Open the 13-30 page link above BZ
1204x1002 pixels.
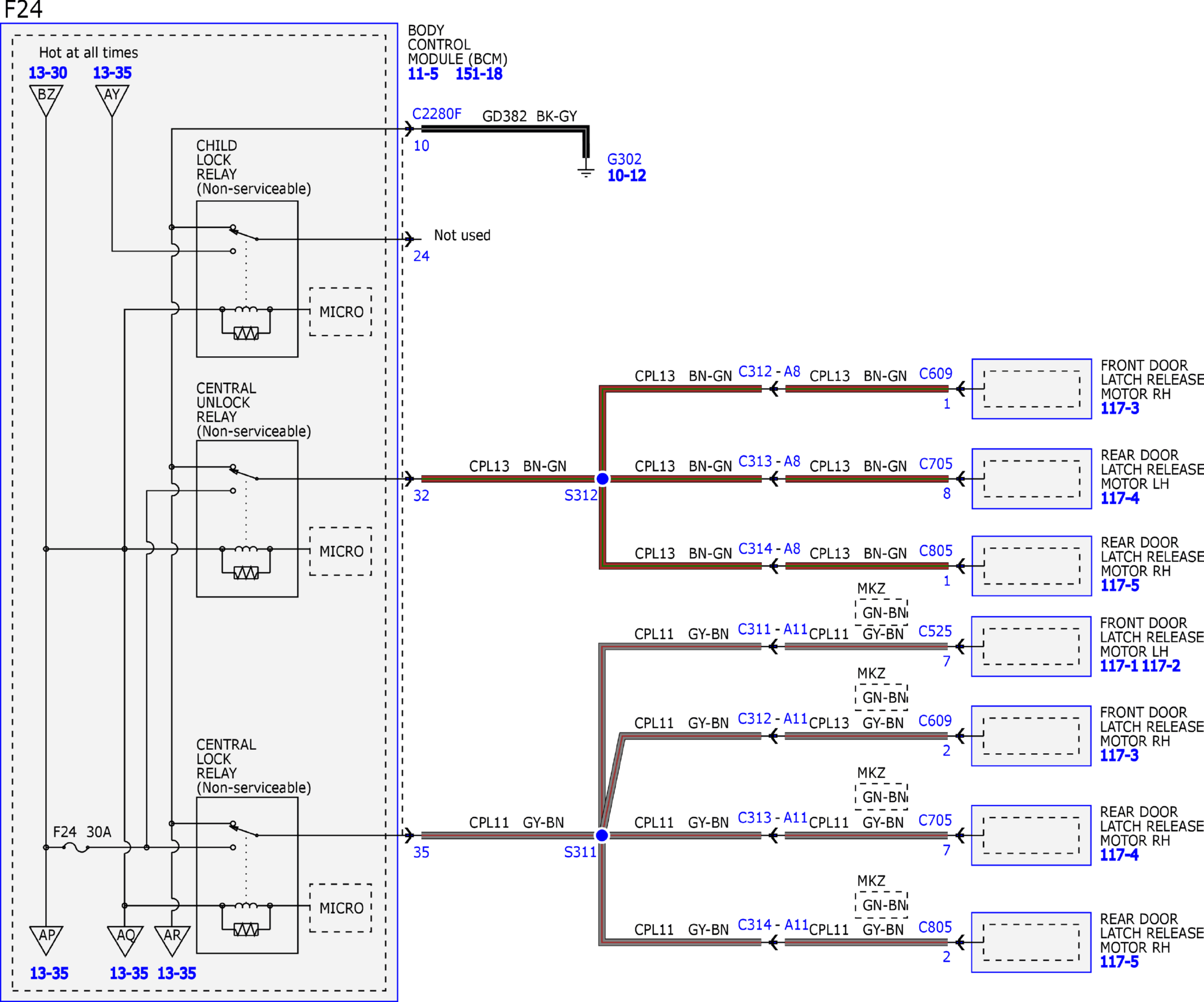tap(47, 73)
